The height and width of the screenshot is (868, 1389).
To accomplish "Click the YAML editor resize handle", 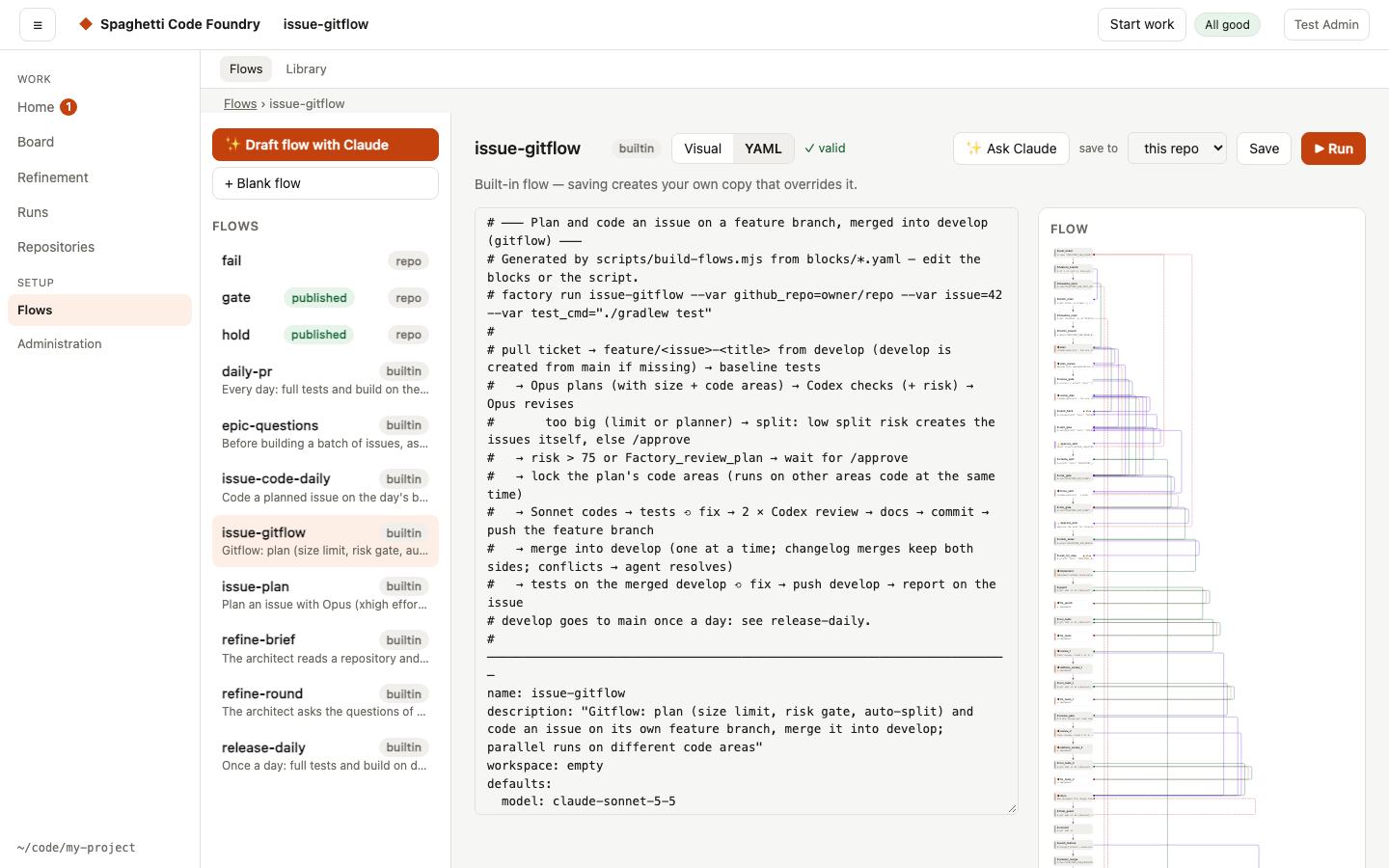I will (x=1012, y=808).
